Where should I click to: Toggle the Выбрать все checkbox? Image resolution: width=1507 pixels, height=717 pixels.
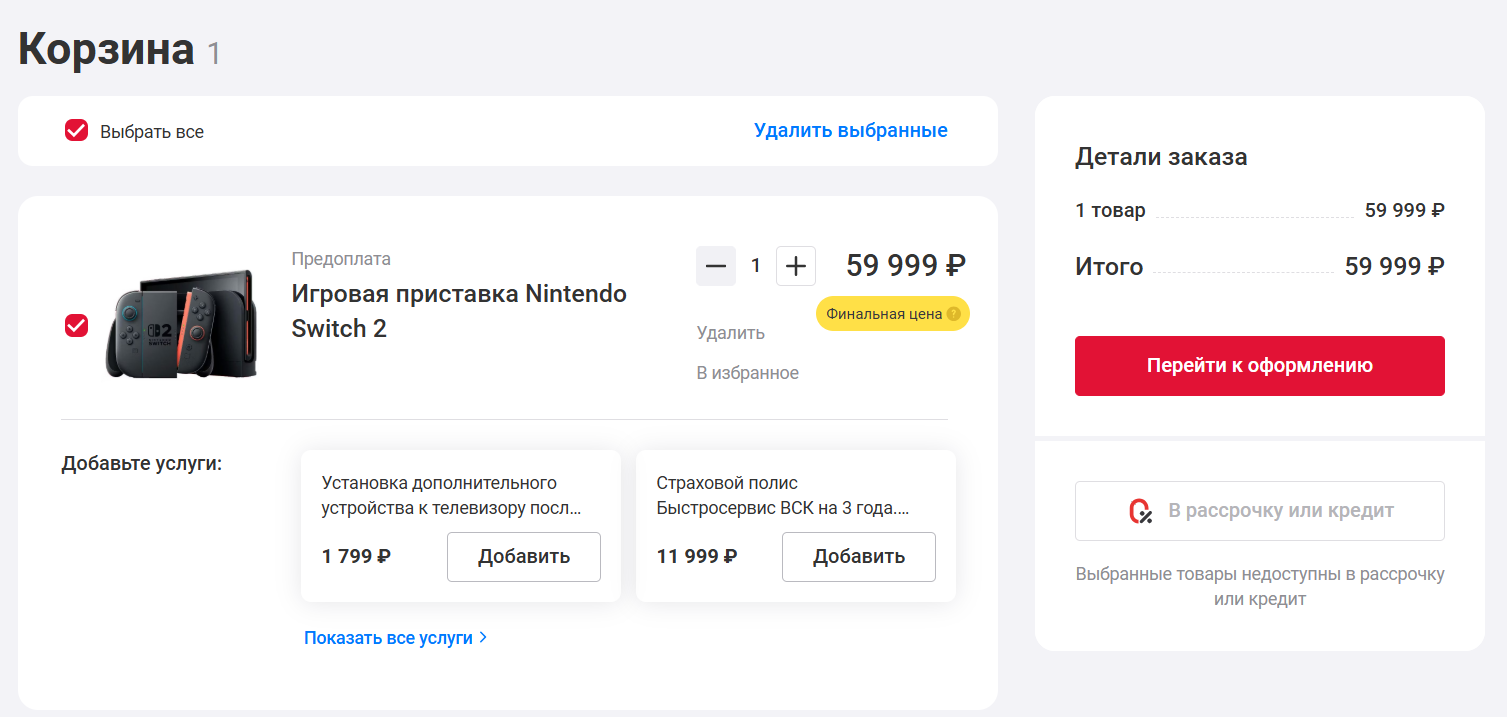(x=77, y=131)
